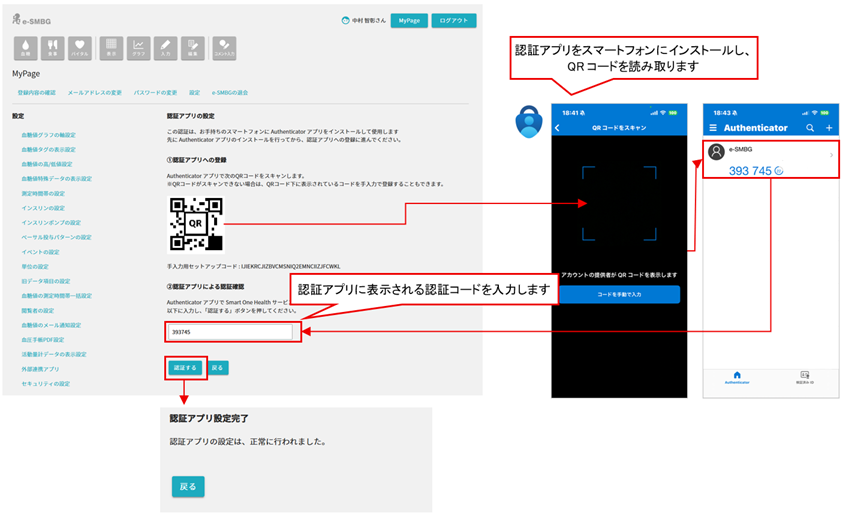The height and width of the screenshot is (519, 843).
Task: Click 戻る button on the setup complete panel
Action: (x=188, y=486)
